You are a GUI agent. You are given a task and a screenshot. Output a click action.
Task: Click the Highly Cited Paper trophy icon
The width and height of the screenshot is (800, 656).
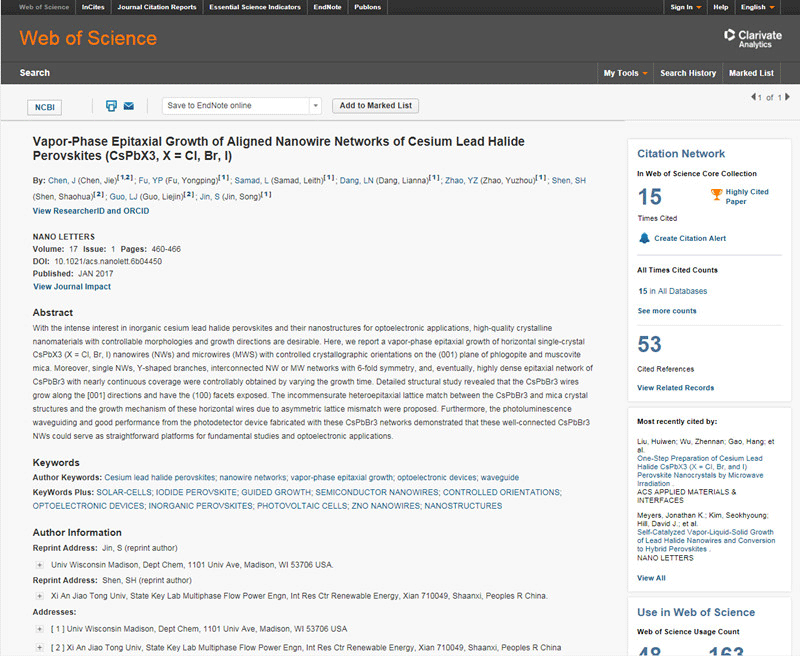(716, 194)
